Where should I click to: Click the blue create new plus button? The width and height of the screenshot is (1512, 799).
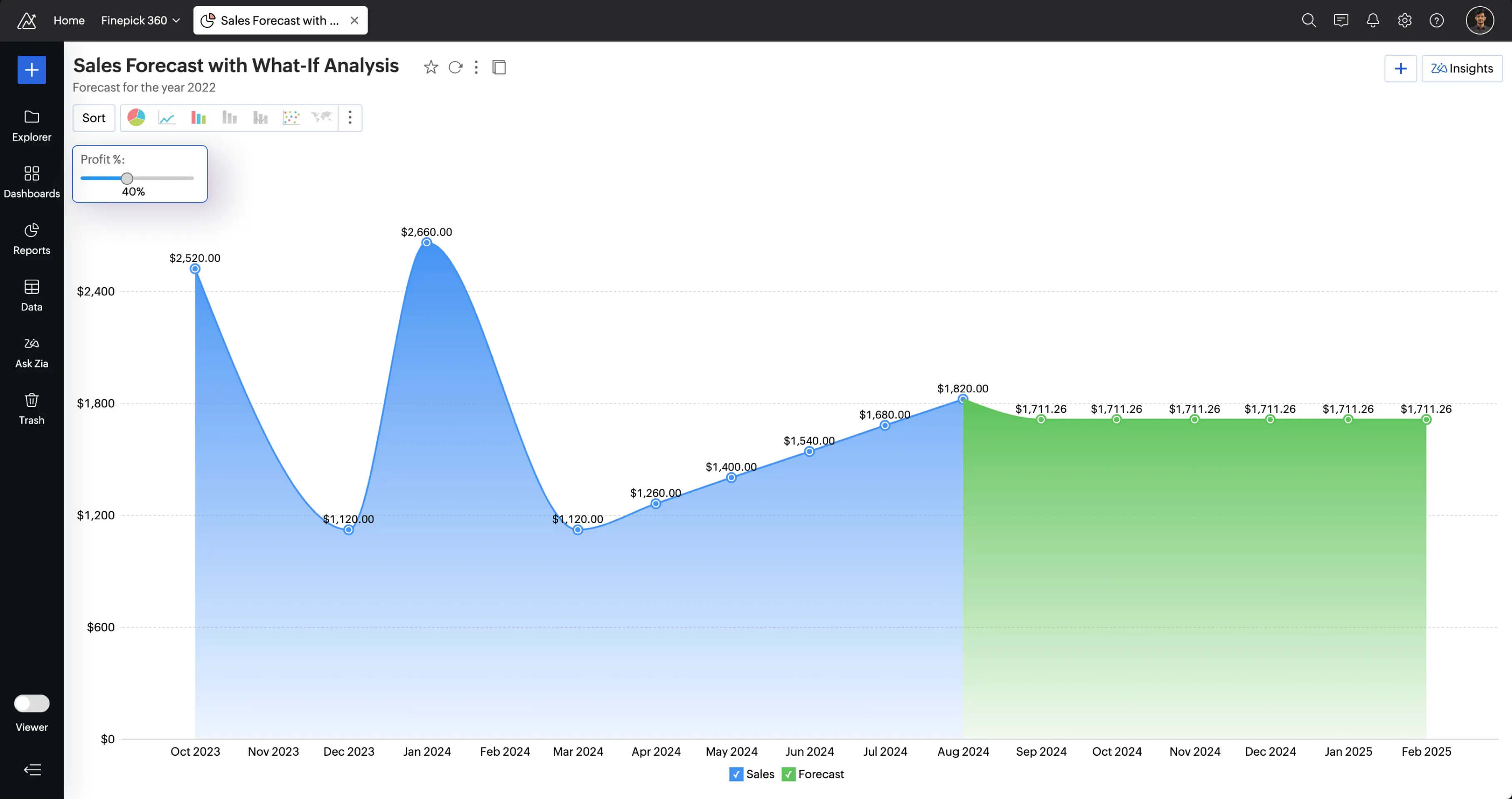coord(32,70)
